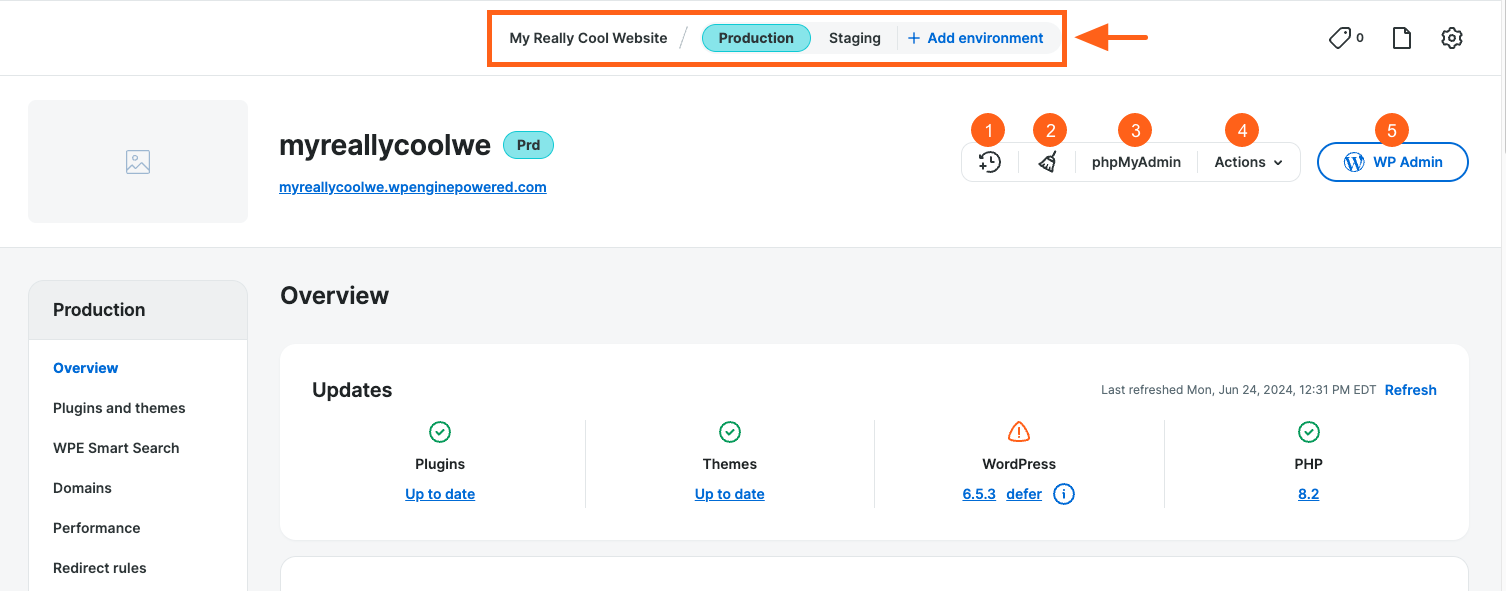Click the info icon next to defer

pos(1063,493)
